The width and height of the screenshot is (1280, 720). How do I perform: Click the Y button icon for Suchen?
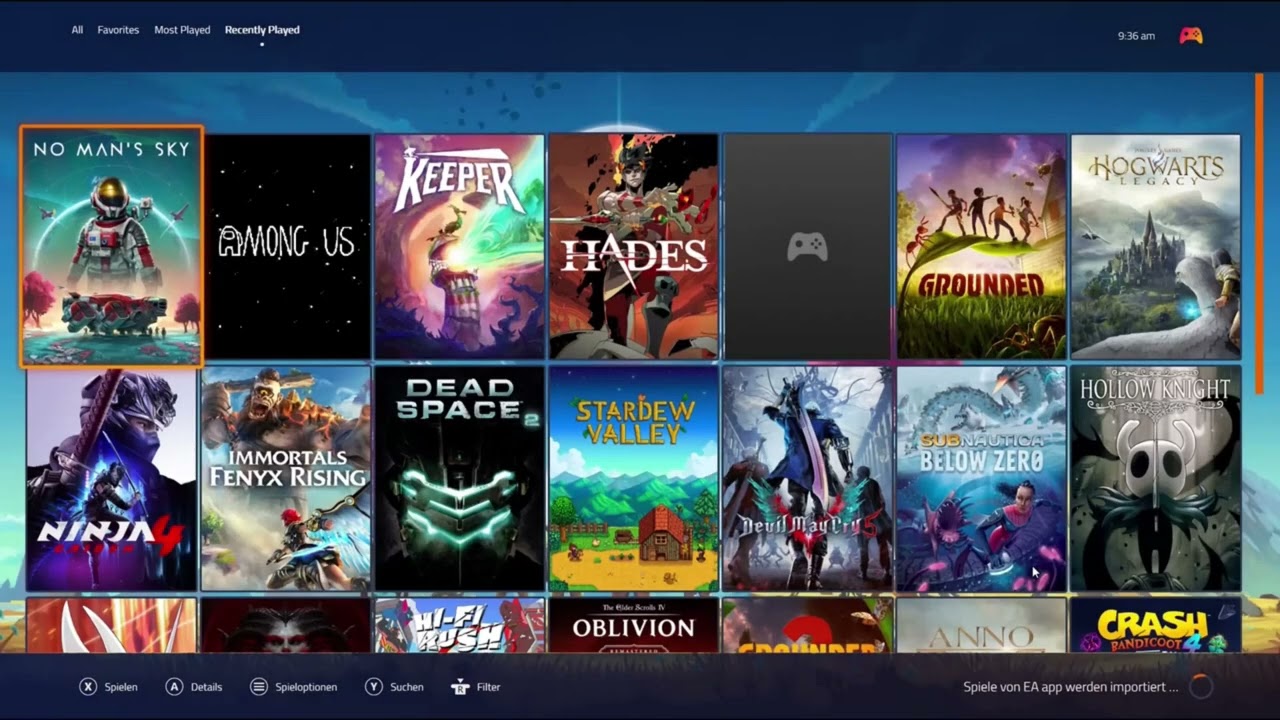374,687
